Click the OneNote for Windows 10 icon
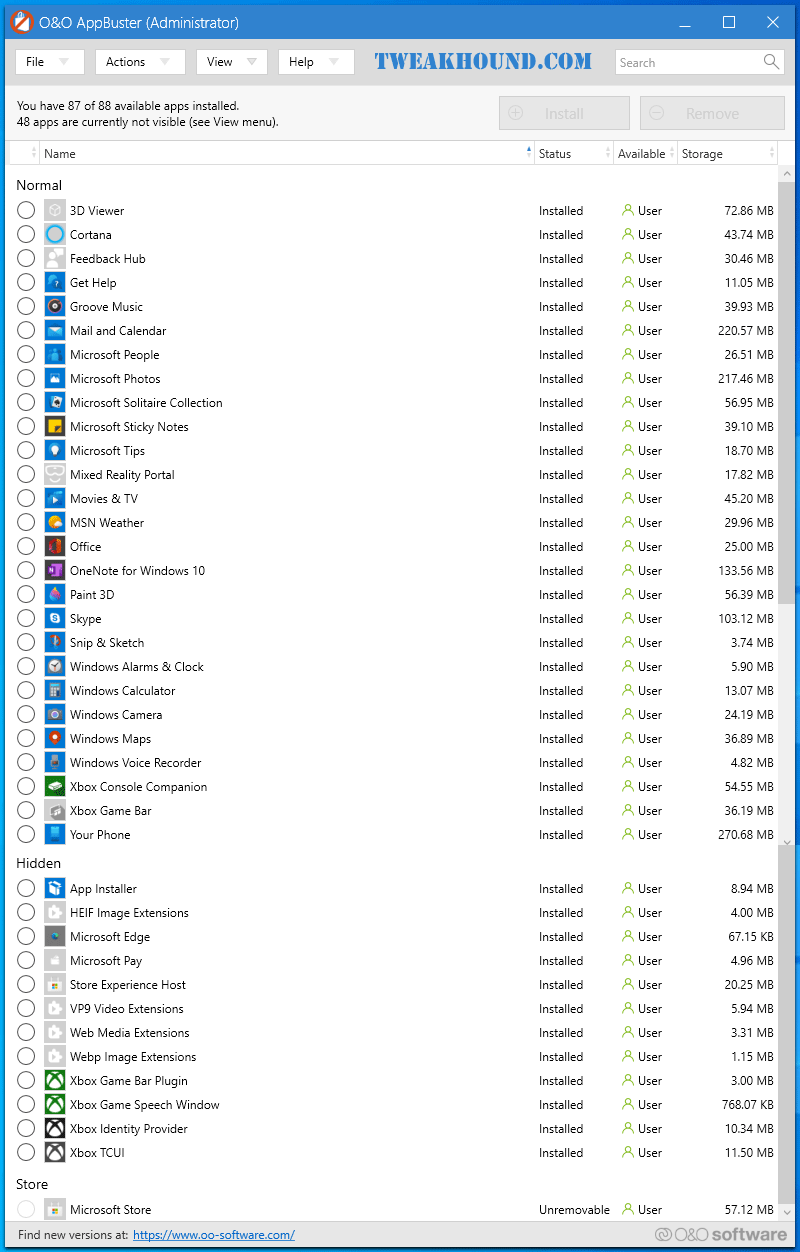Viewport: 800px width, 1252px height. pos(55,571)
